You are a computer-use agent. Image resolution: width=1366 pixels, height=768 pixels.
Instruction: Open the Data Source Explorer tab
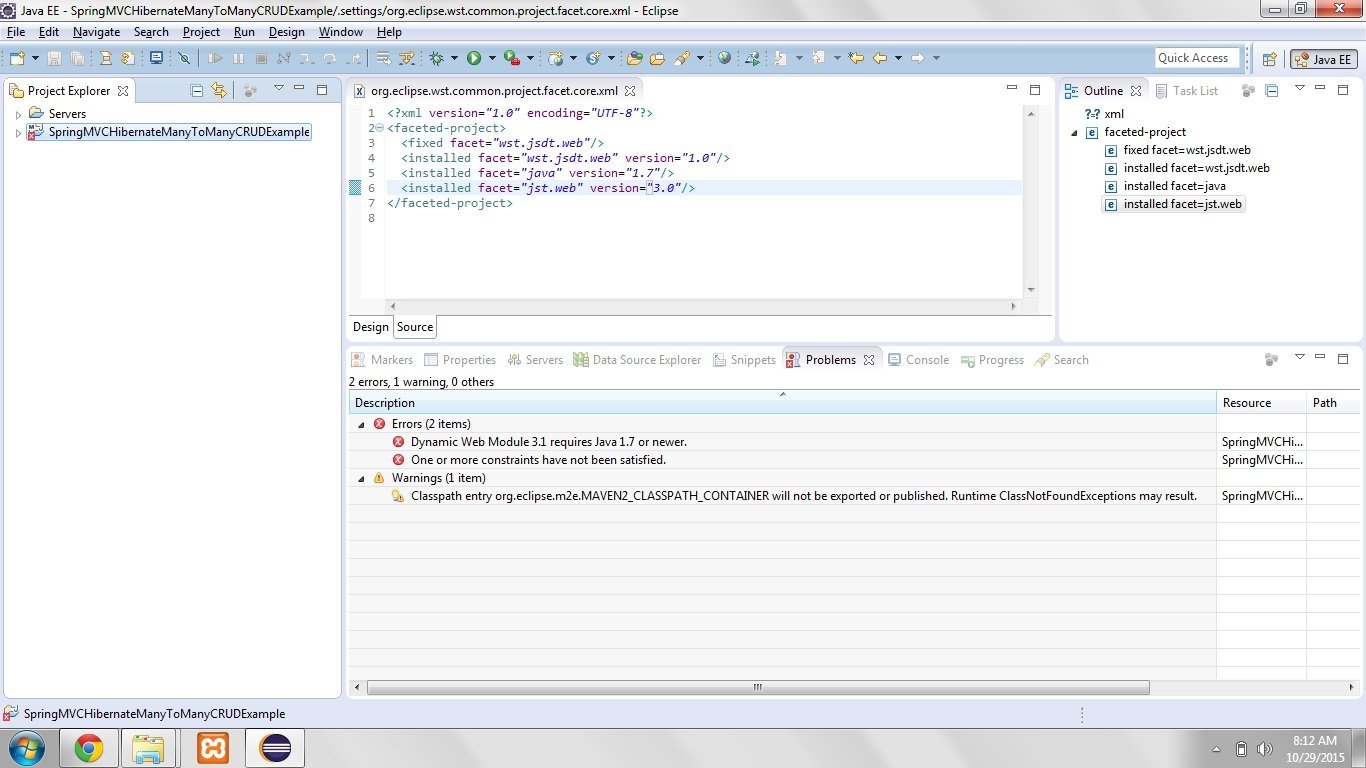click(x=637, y=360)
